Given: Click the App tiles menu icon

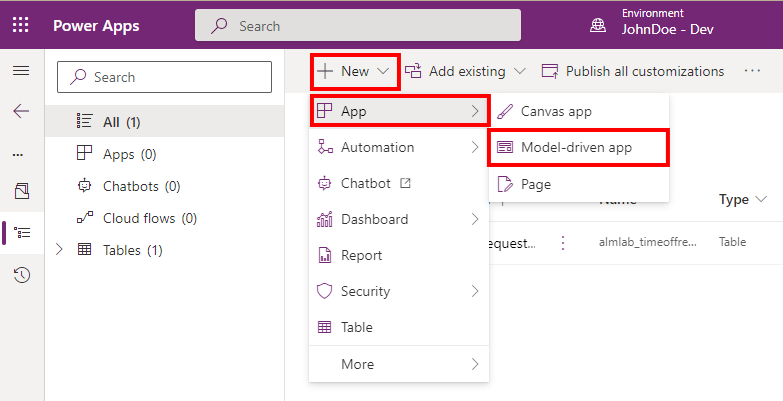Looking at the screenshot, I should 325,111.
